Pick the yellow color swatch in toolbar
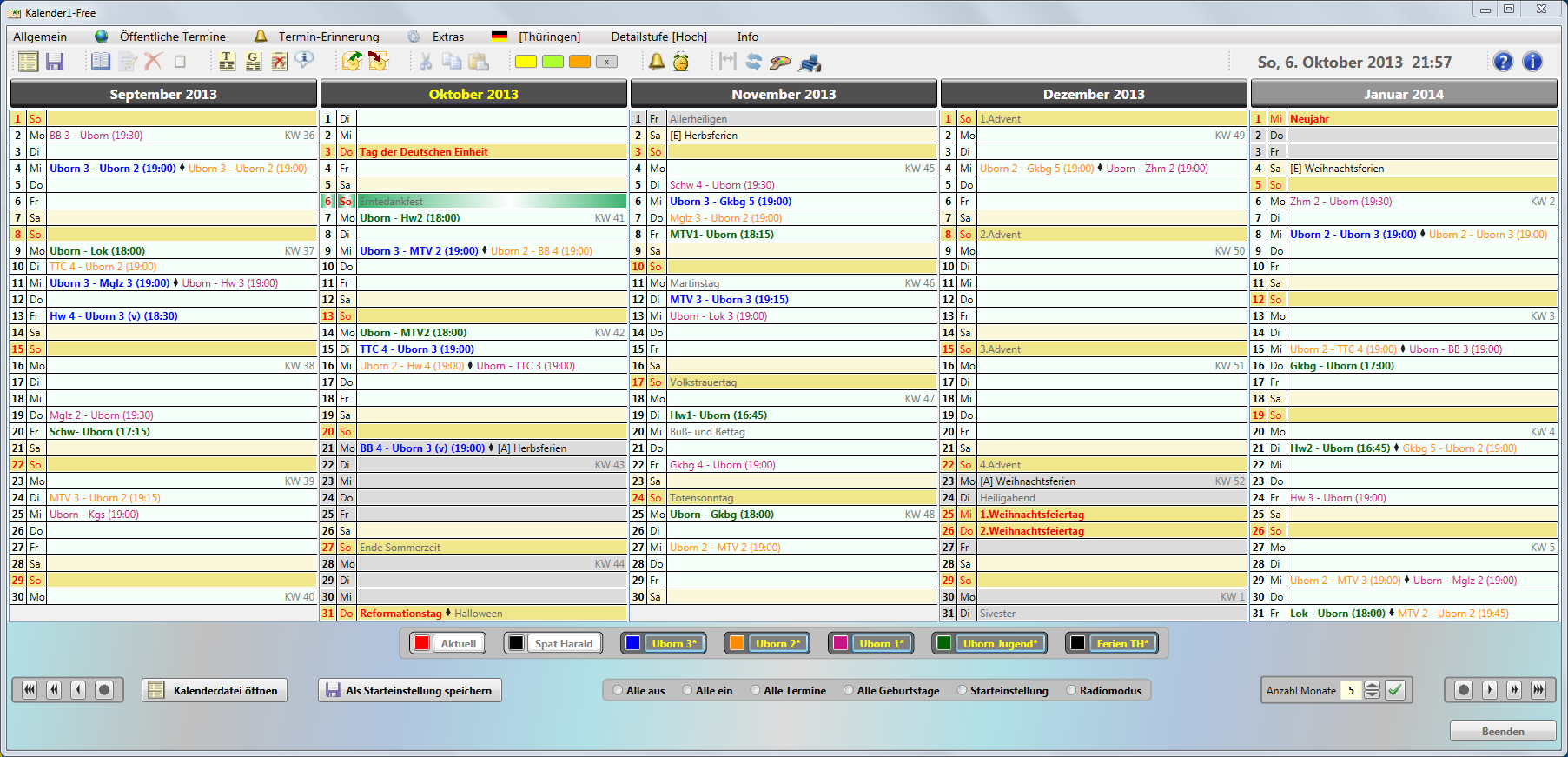Viewport: 1568px width, 757px height. 526,62
